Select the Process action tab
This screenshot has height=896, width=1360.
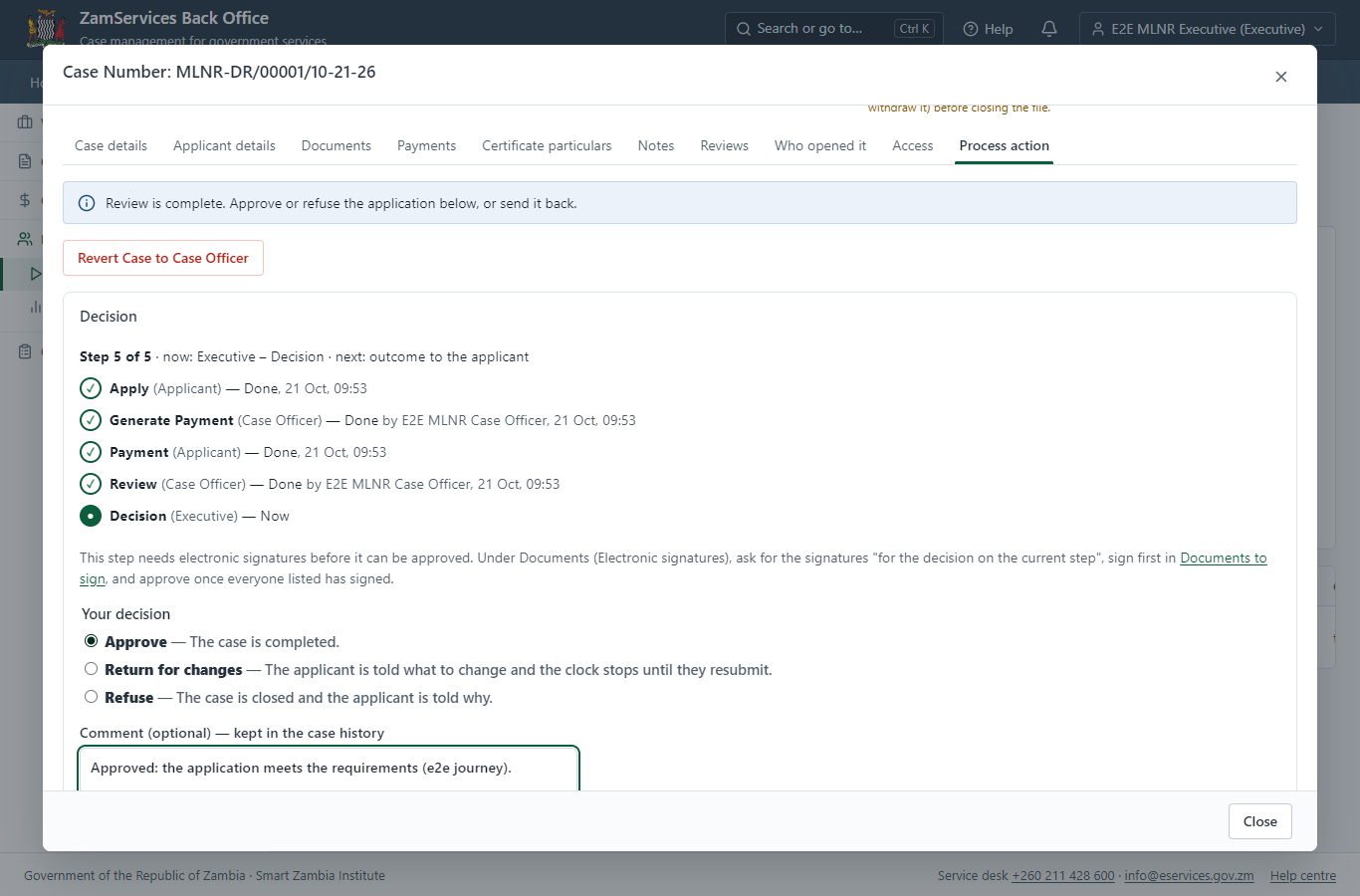coord(1004,145)
